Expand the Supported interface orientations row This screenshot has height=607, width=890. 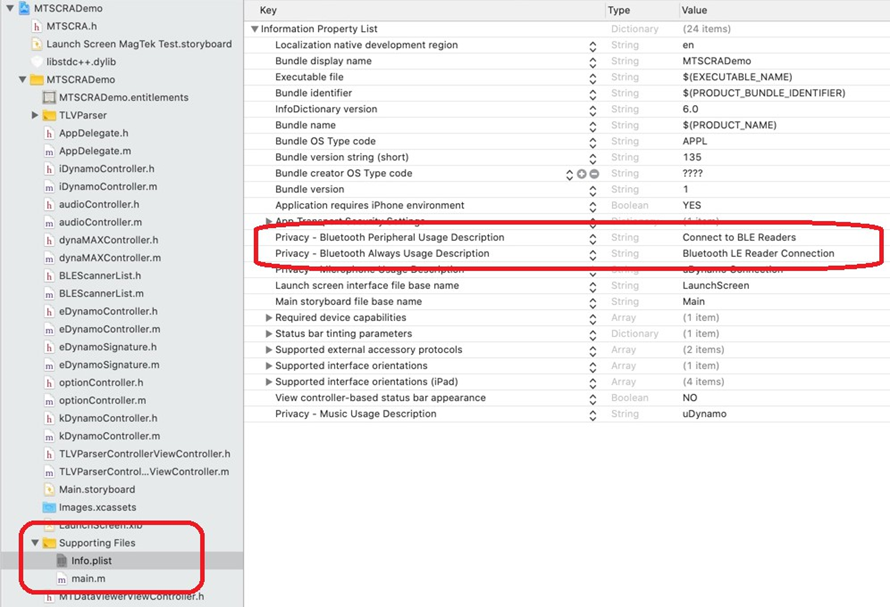[x=269, y=366]
